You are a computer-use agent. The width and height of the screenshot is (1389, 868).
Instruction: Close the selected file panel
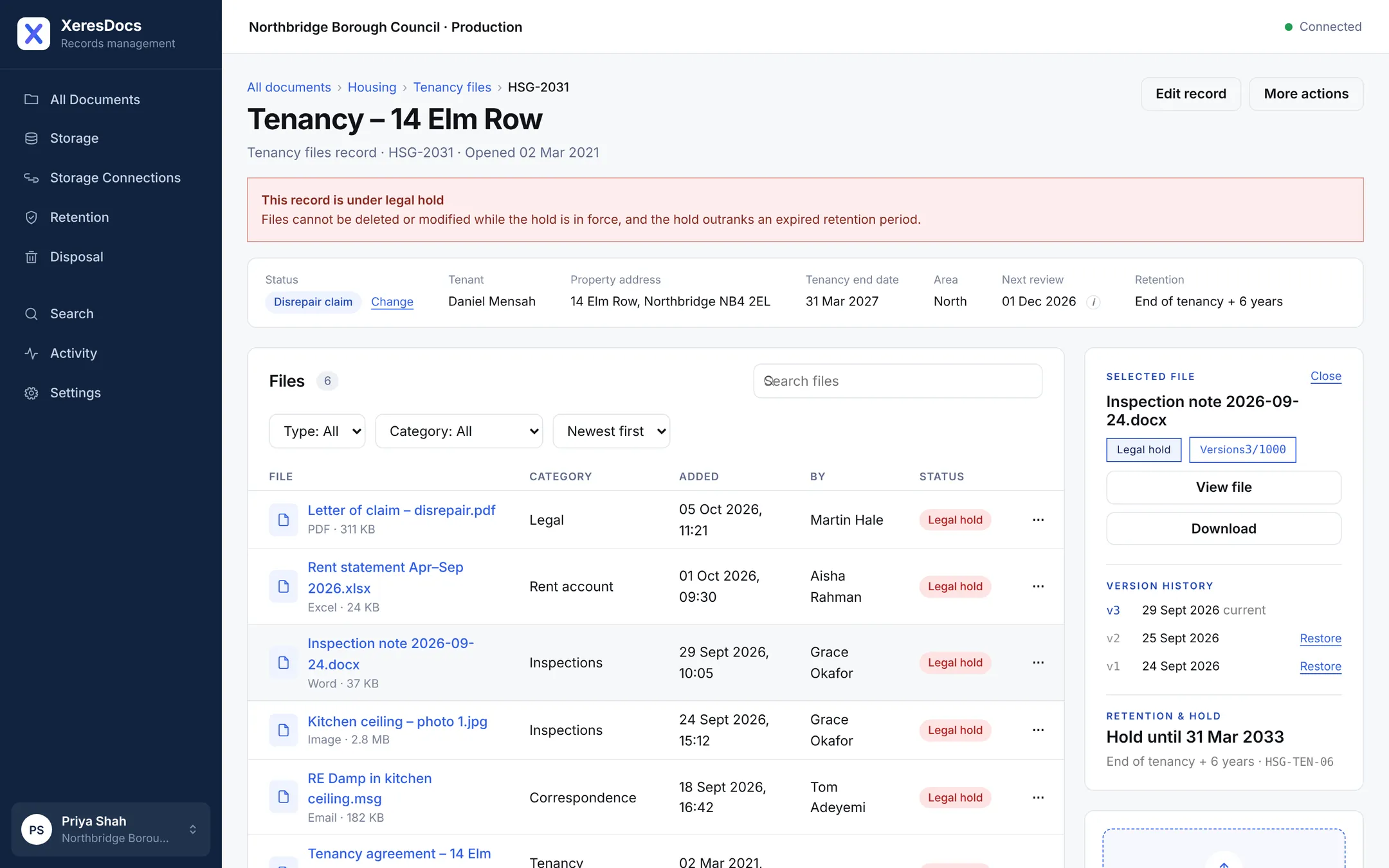1326,376
